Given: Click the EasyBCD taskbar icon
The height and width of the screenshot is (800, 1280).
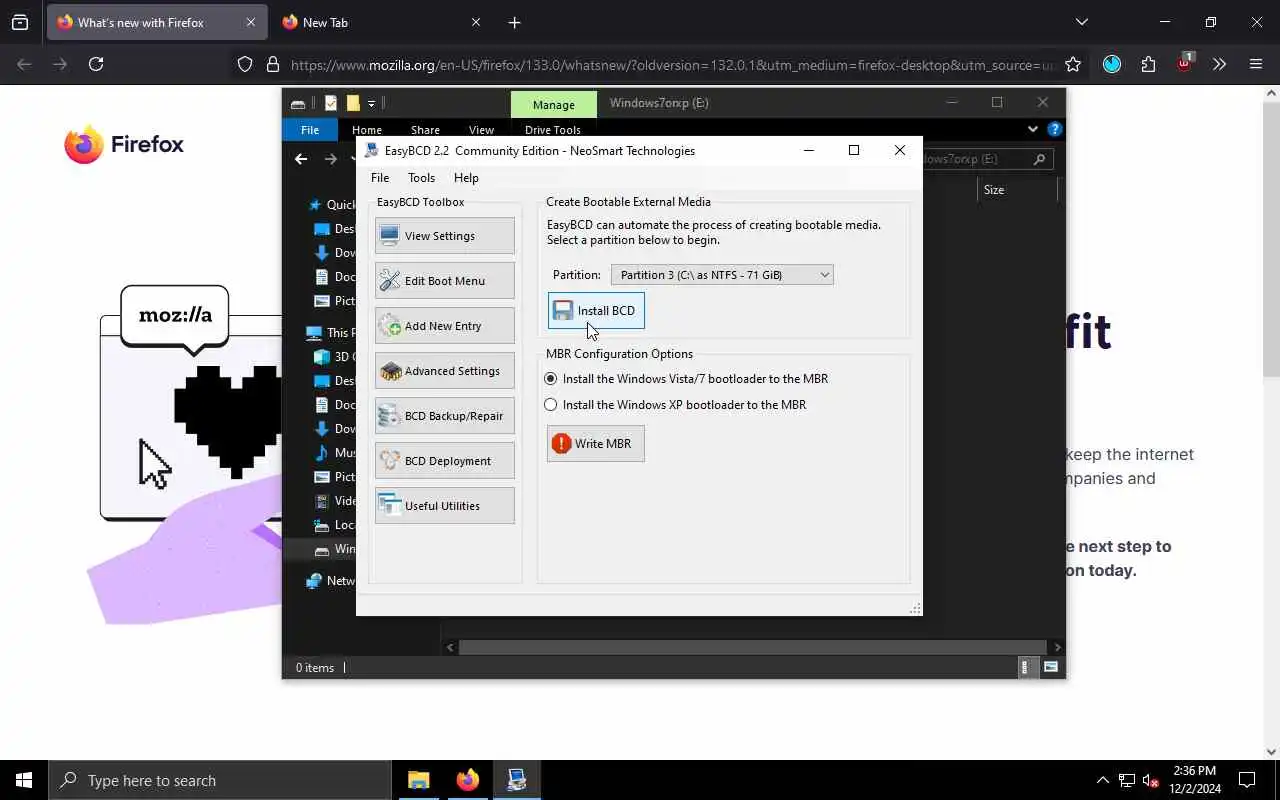Looking at the screenshot, I should pos(517,780).
